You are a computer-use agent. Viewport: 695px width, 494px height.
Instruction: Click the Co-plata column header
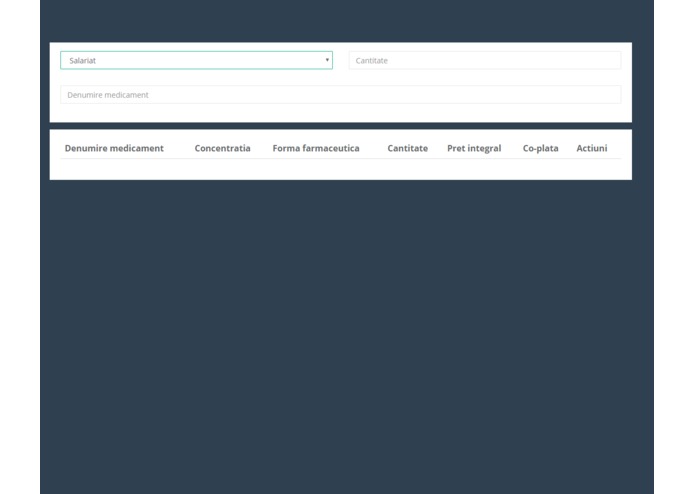pyautogui.click(x=540, y=148)
